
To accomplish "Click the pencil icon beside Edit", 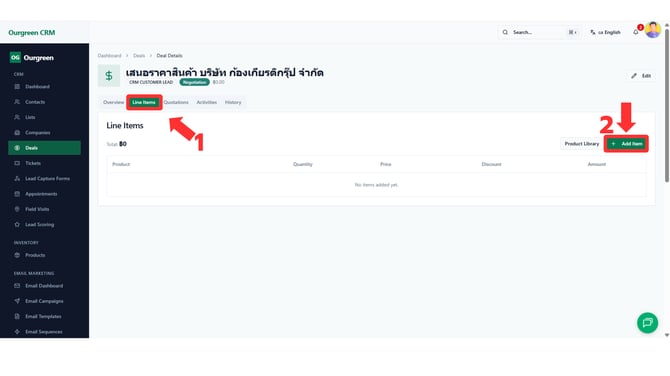I will click(x=634, y=76).
